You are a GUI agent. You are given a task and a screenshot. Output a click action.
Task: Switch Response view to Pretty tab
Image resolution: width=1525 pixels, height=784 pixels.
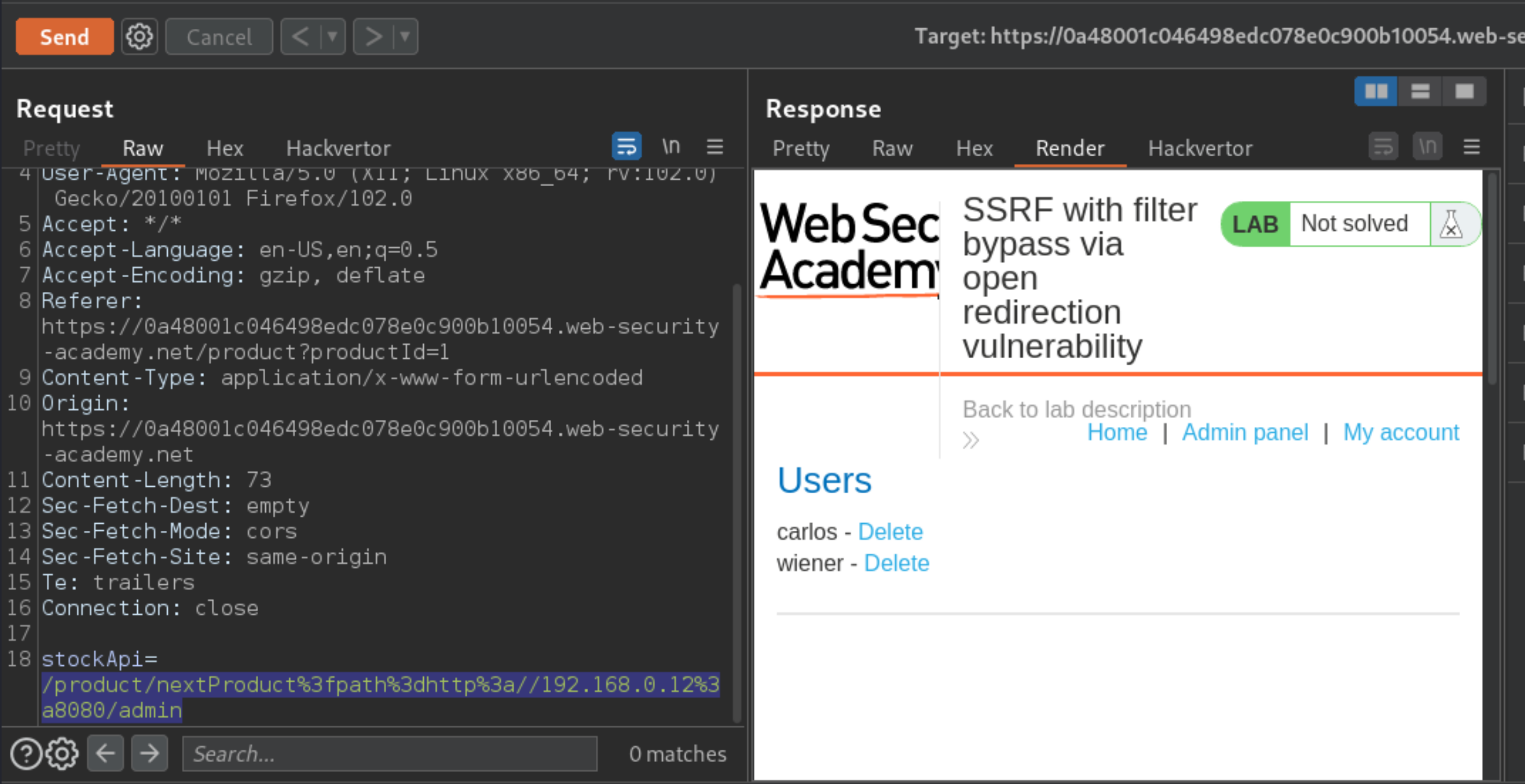[x=801, y=148]
